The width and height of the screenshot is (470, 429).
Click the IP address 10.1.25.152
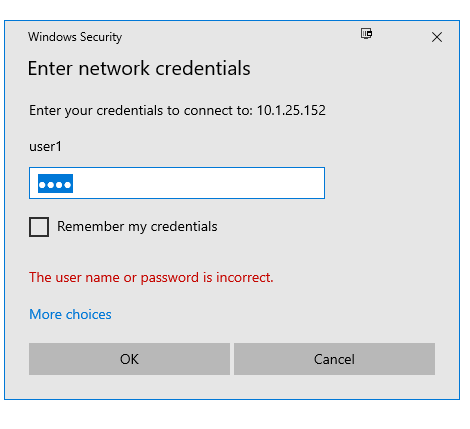(291, 111)
